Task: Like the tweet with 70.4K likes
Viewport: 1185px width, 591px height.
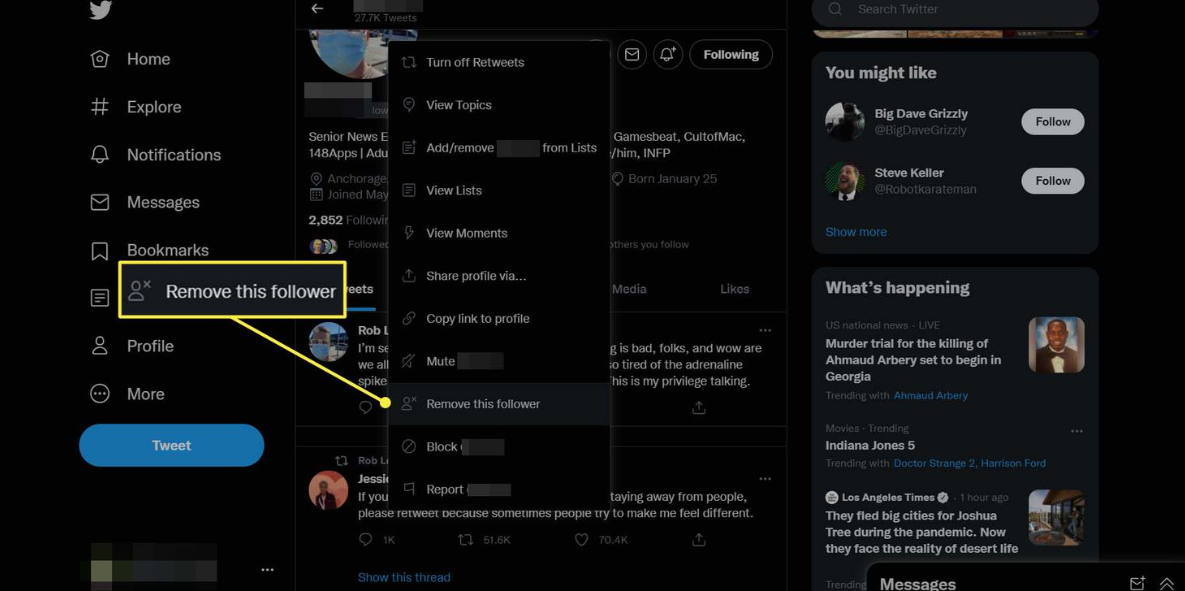Action: (x=582, y=540)
